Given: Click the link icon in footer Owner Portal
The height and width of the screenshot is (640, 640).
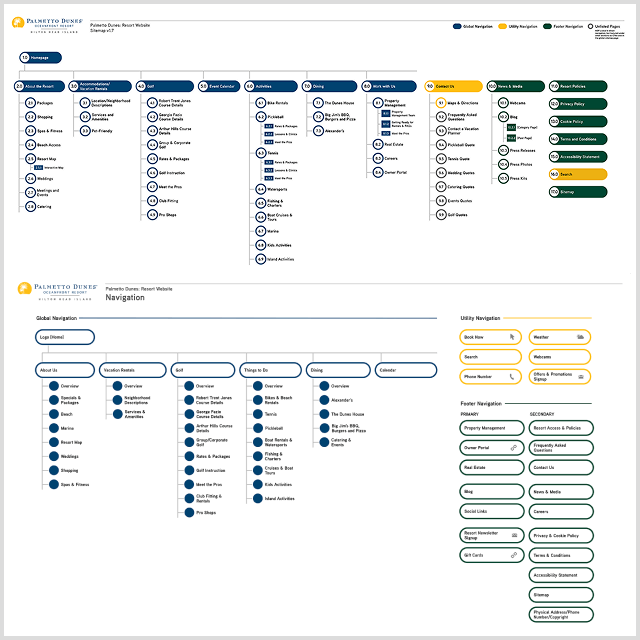Looking at the screenshot, I should pyautogui.click(x=514, y=448).
